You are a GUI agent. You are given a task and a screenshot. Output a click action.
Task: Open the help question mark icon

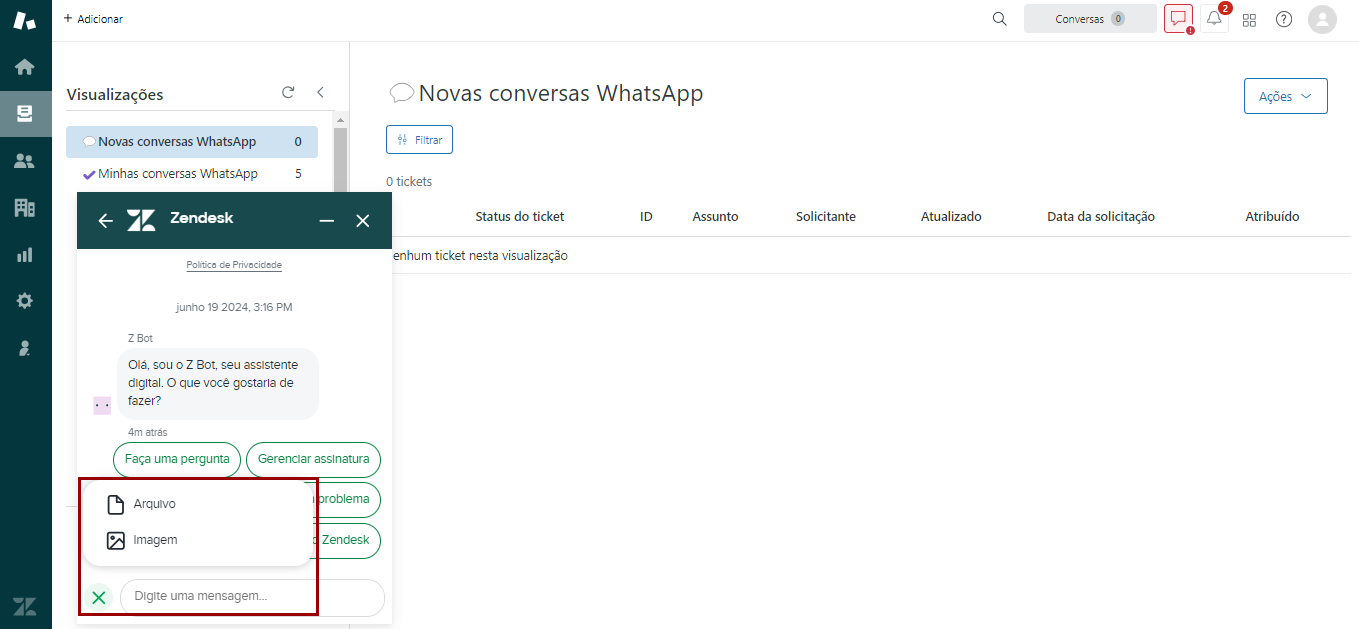pos(1284,19)
